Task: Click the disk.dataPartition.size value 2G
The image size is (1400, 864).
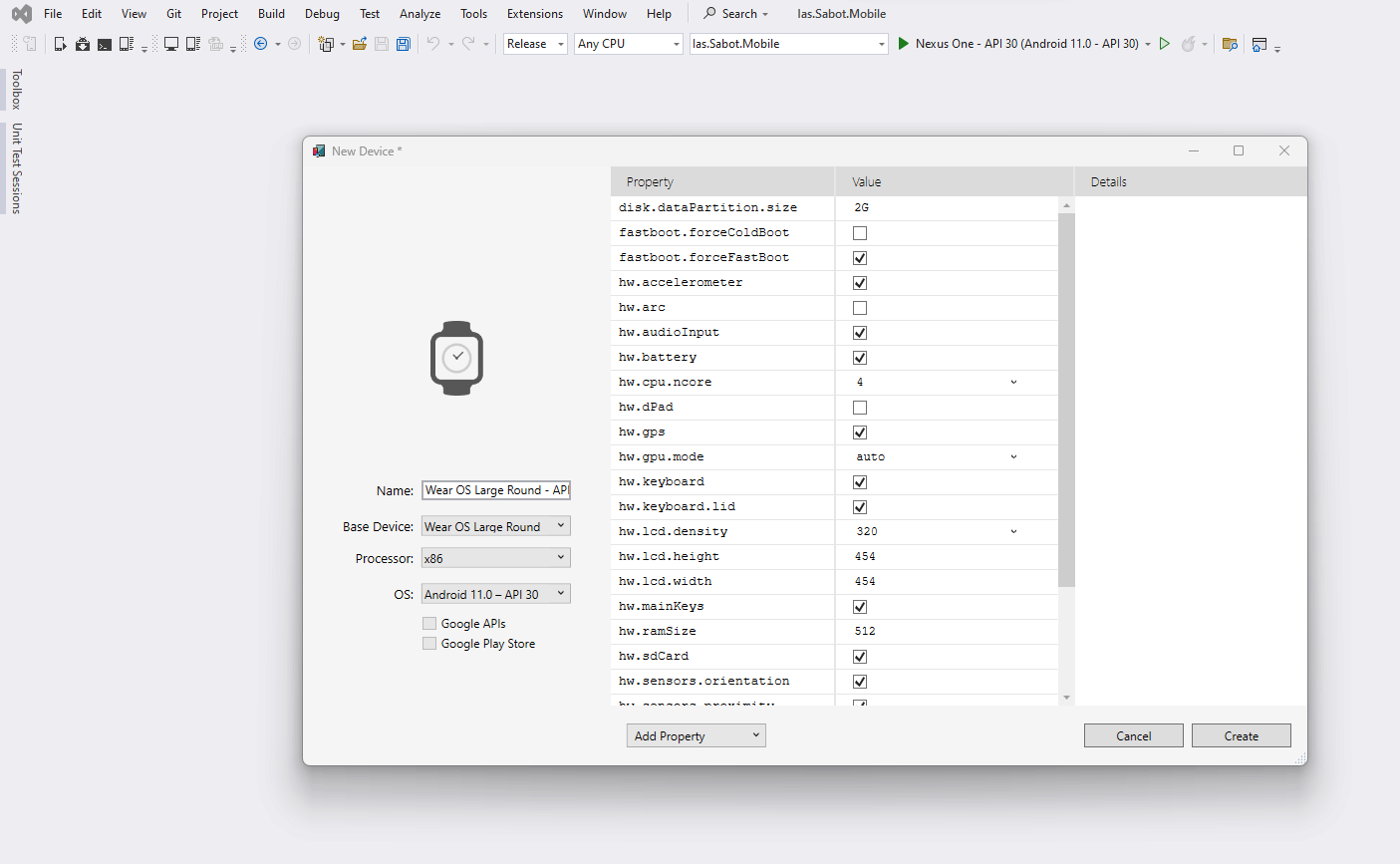Action: [862, 208]
